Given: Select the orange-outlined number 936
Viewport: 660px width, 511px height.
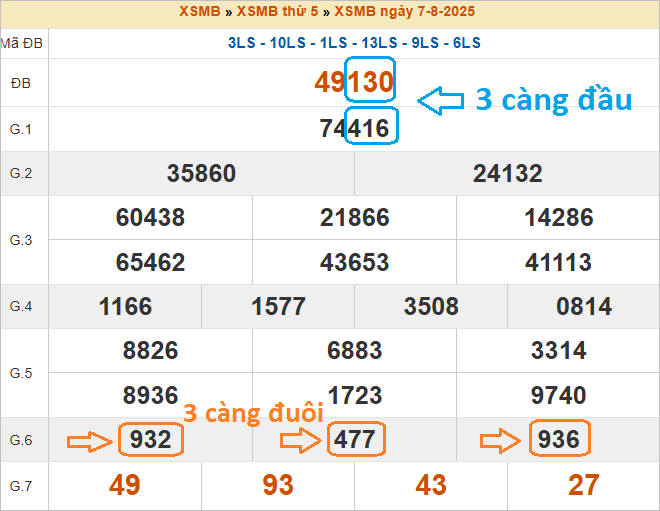Looking at the screenshot, I should [558, 440].
